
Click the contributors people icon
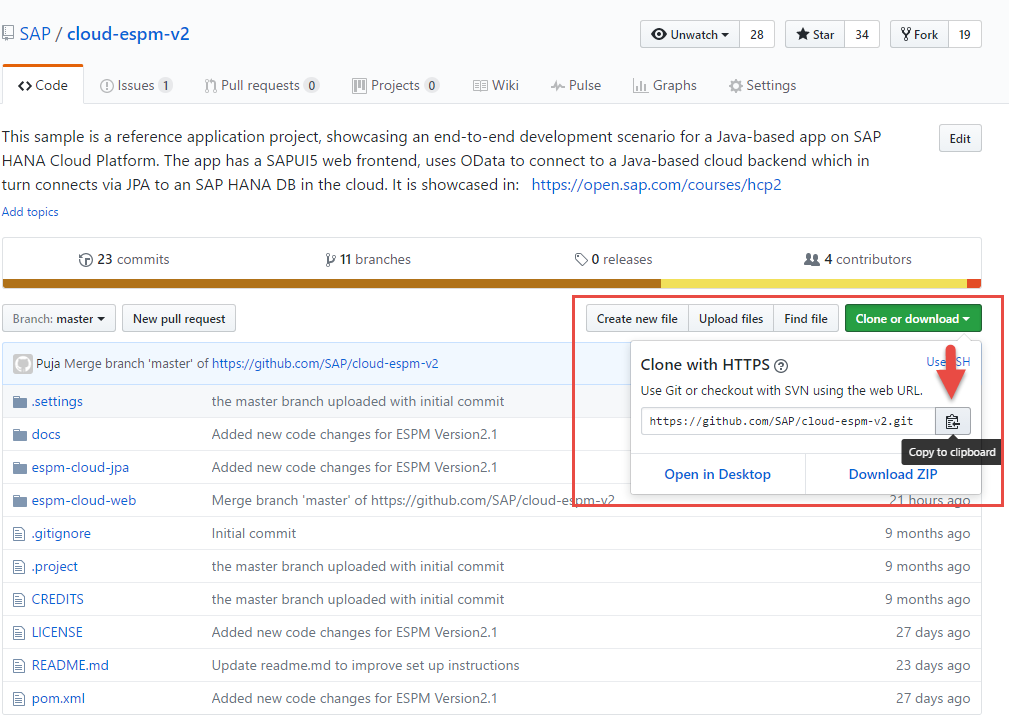click(x=811, y=259)
